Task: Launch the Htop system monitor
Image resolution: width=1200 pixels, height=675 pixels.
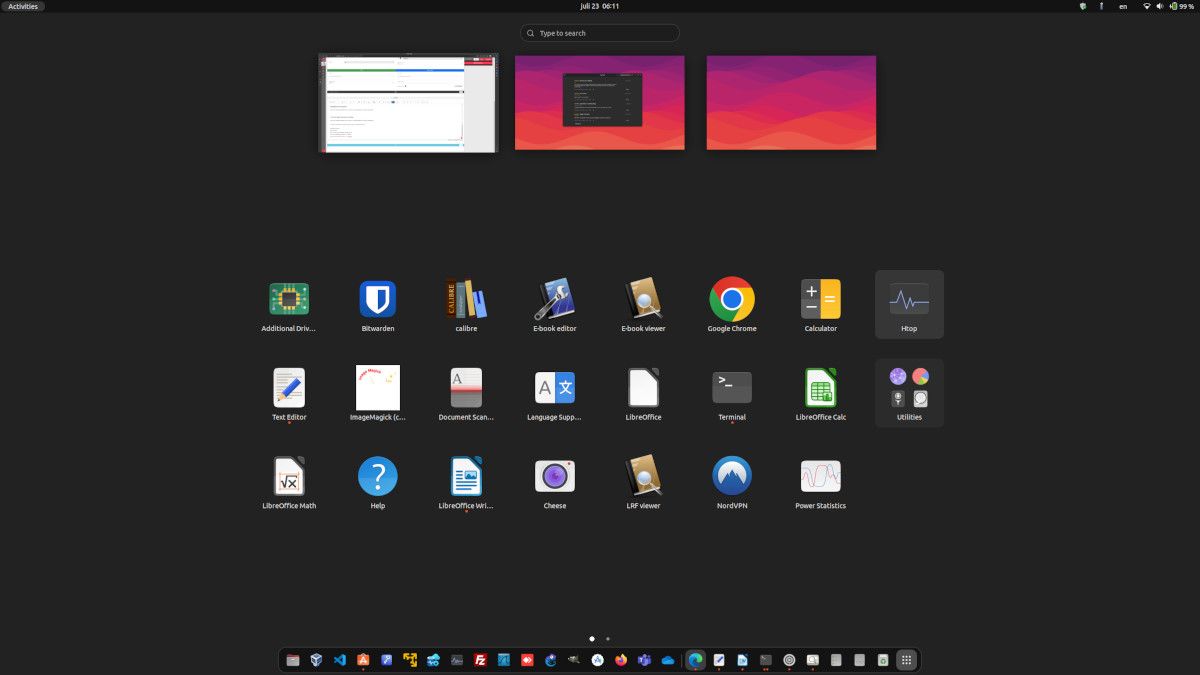Action: coord(908,297)
